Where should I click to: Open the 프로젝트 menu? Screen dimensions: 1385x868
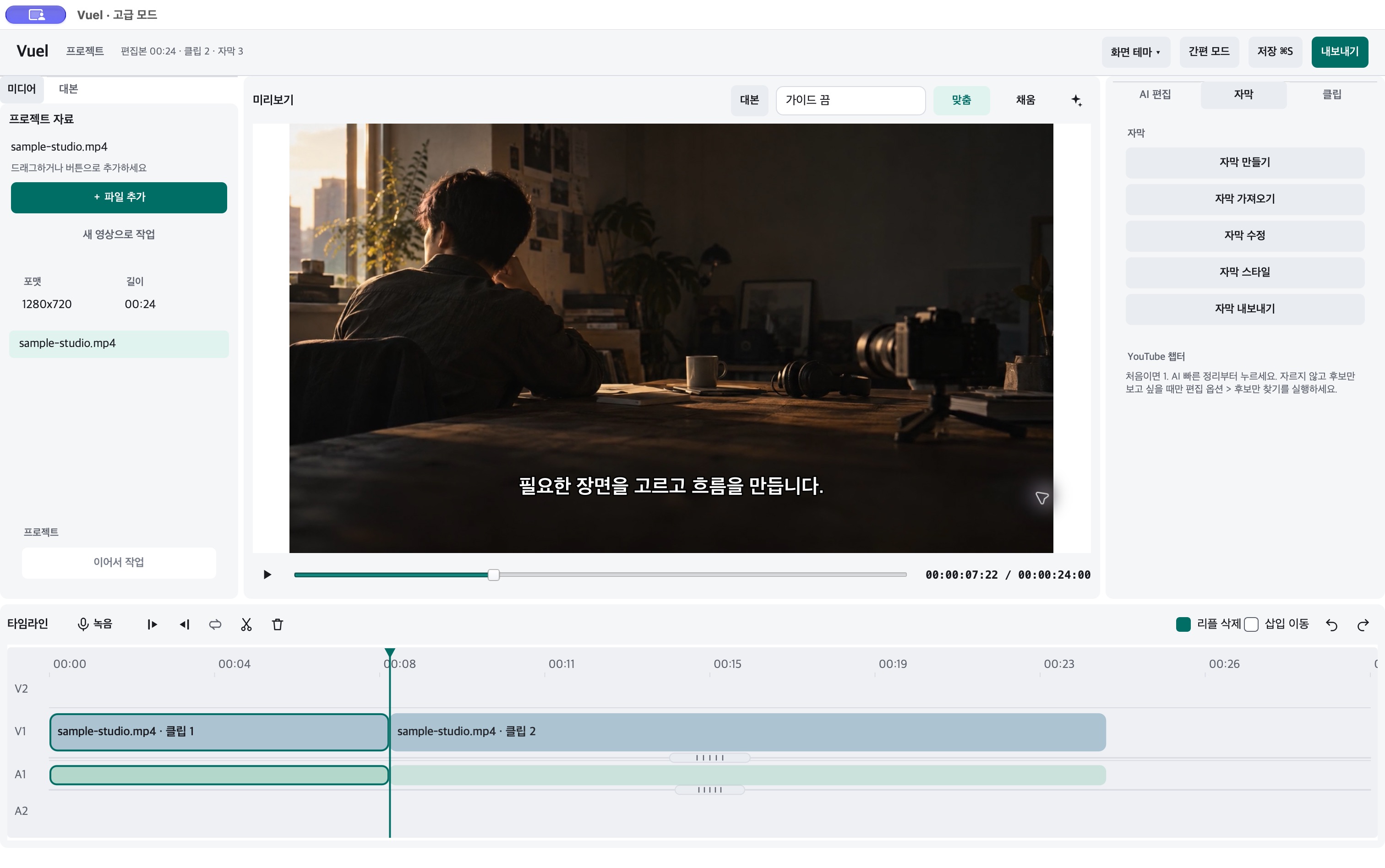85,51
